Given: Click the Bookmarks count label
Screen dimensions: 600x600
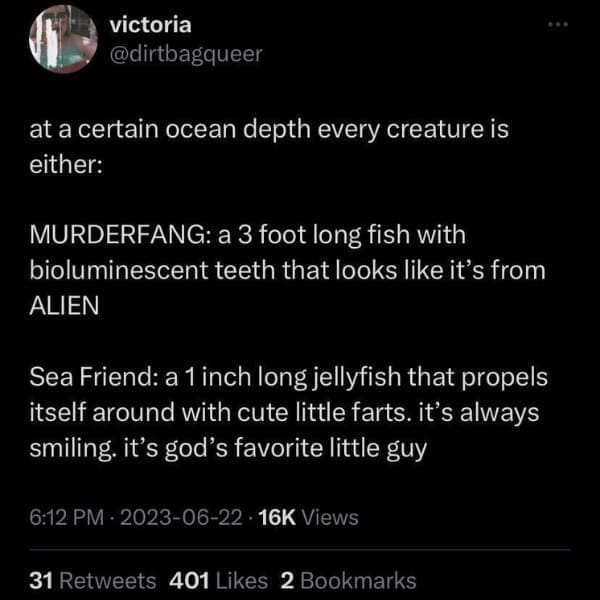Looking at the screenshot, I should (357, 580).
